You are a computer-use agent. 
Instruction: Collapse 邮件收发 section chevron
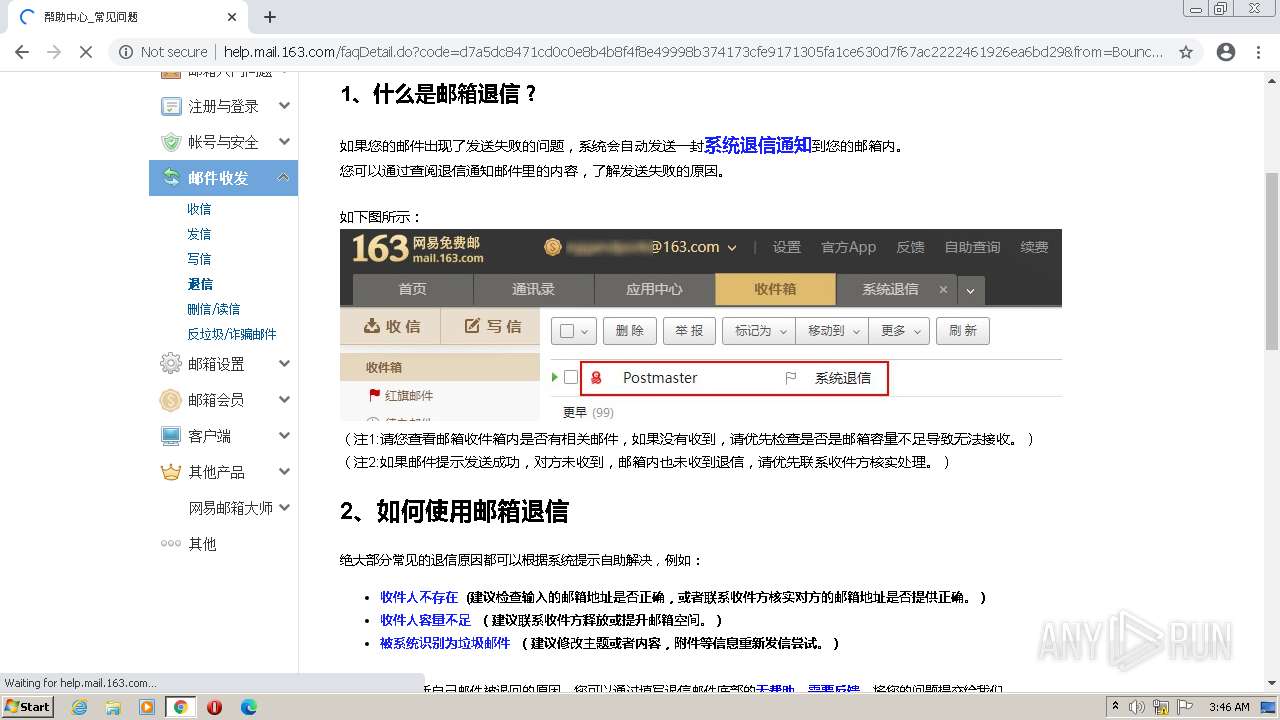click(284, 178)
